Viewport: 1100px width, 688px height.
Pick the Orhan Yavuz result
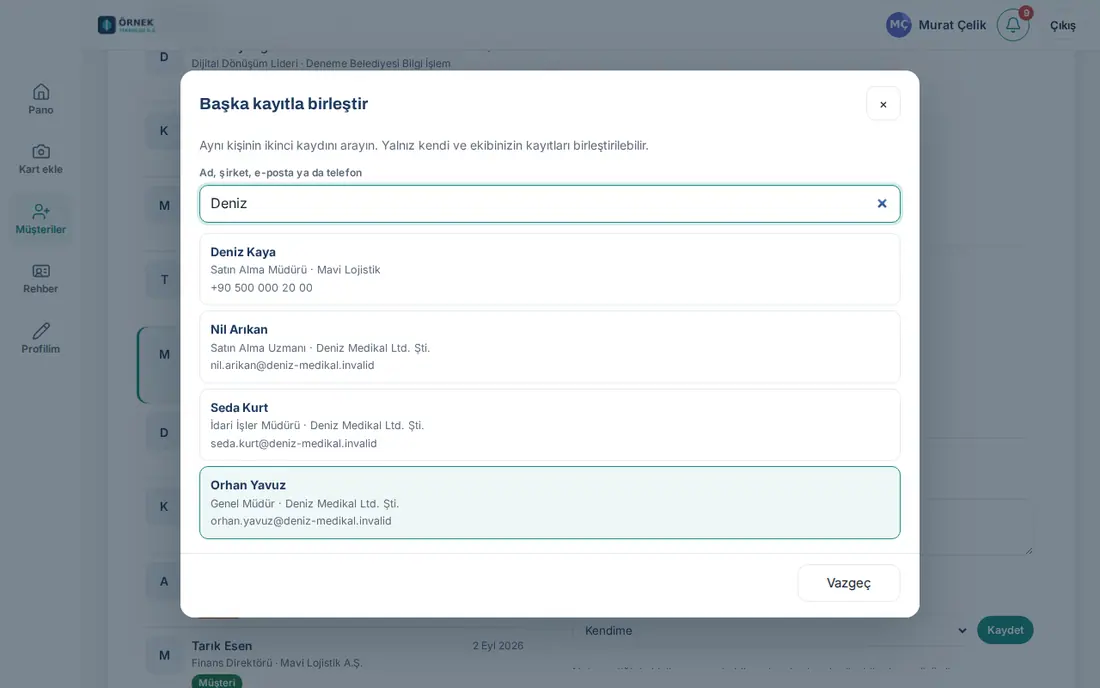coord(549,503)
